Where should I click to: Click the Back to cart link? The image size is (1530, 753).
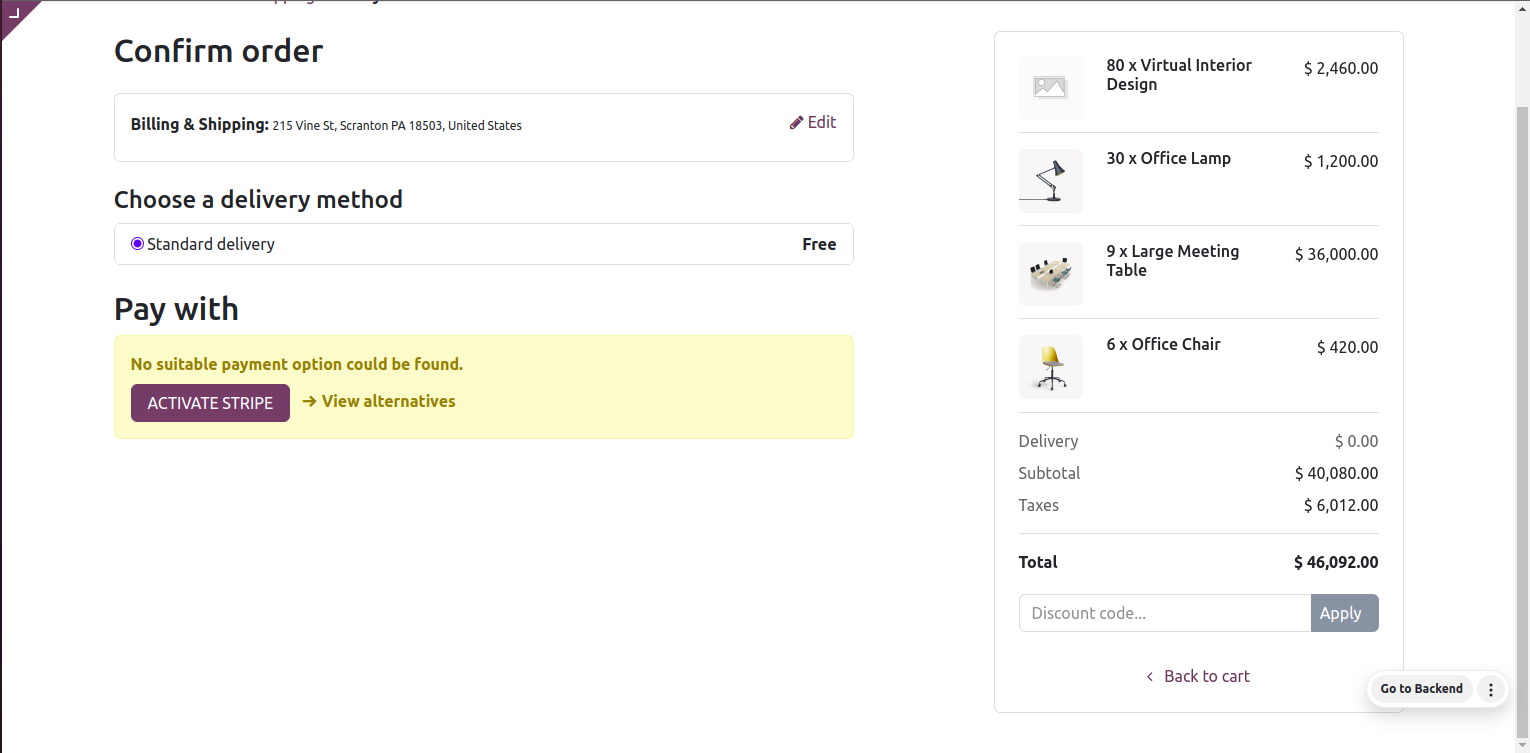point(1198,676)
